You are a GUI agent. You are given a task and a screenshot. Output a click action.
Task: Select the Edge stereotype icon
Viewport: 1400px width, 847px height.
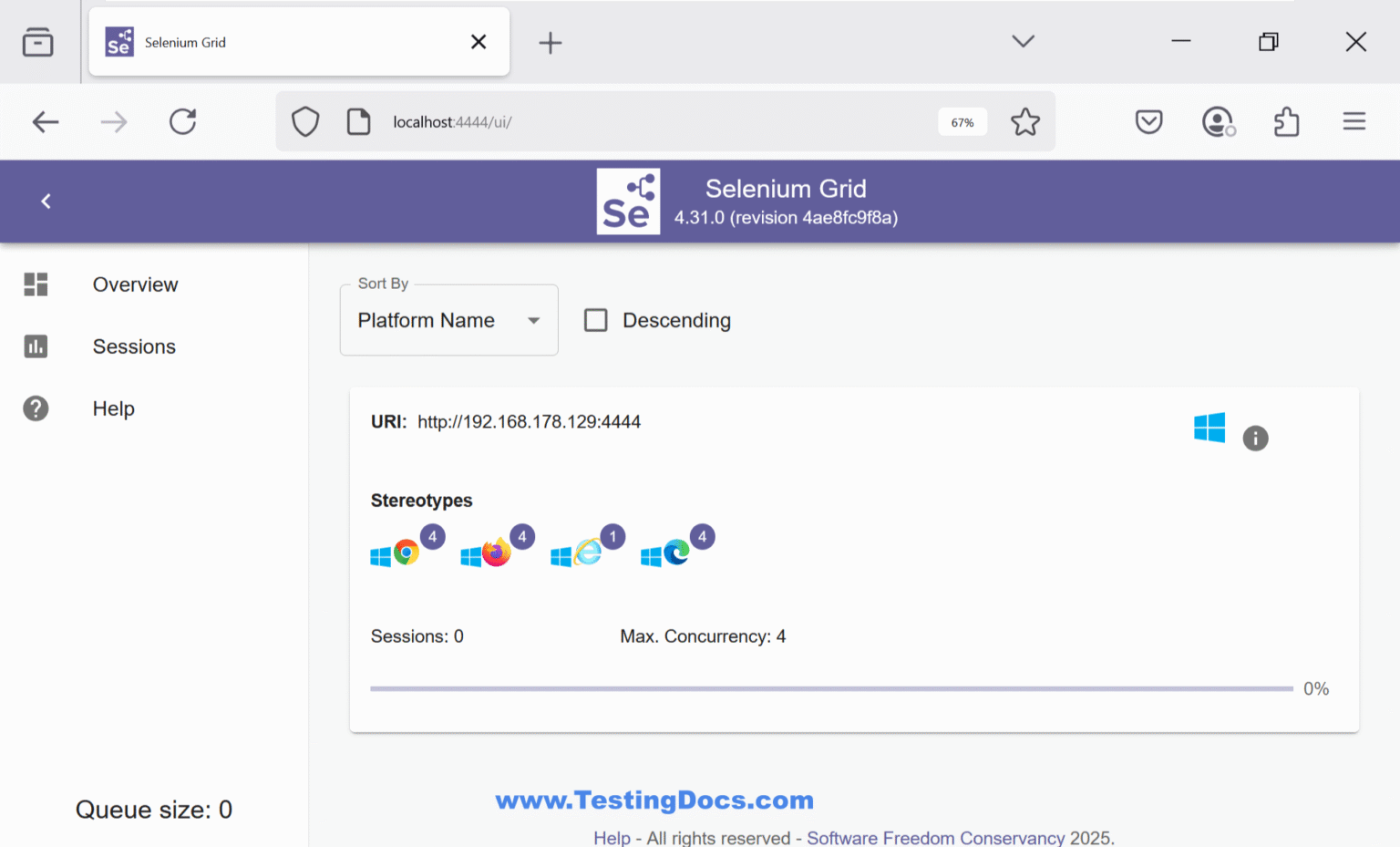(x=676, y=553)
